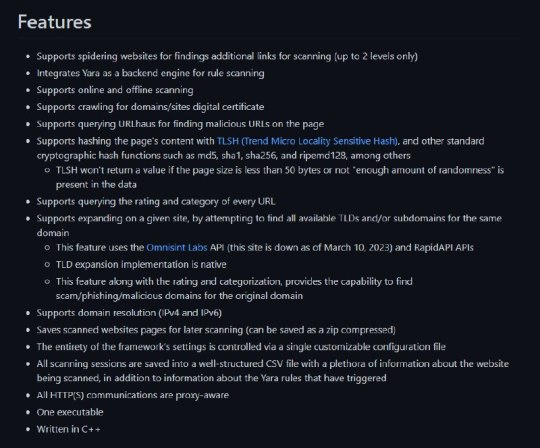Click the 'All HTTP(S) communications are proxy-aware' item

tap(133, 395)
